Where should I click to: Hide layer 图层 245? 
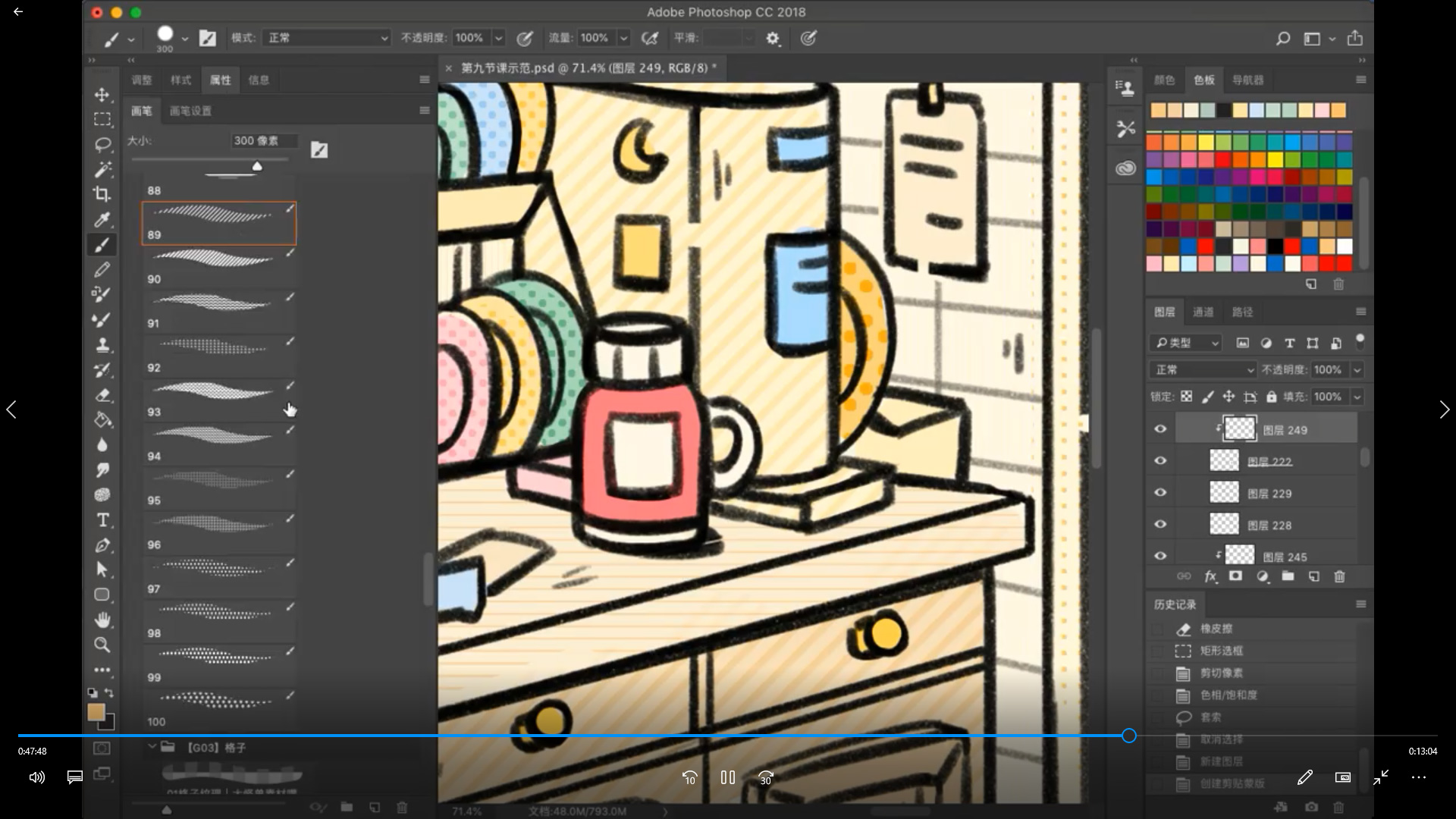(x=1160, y=556)
